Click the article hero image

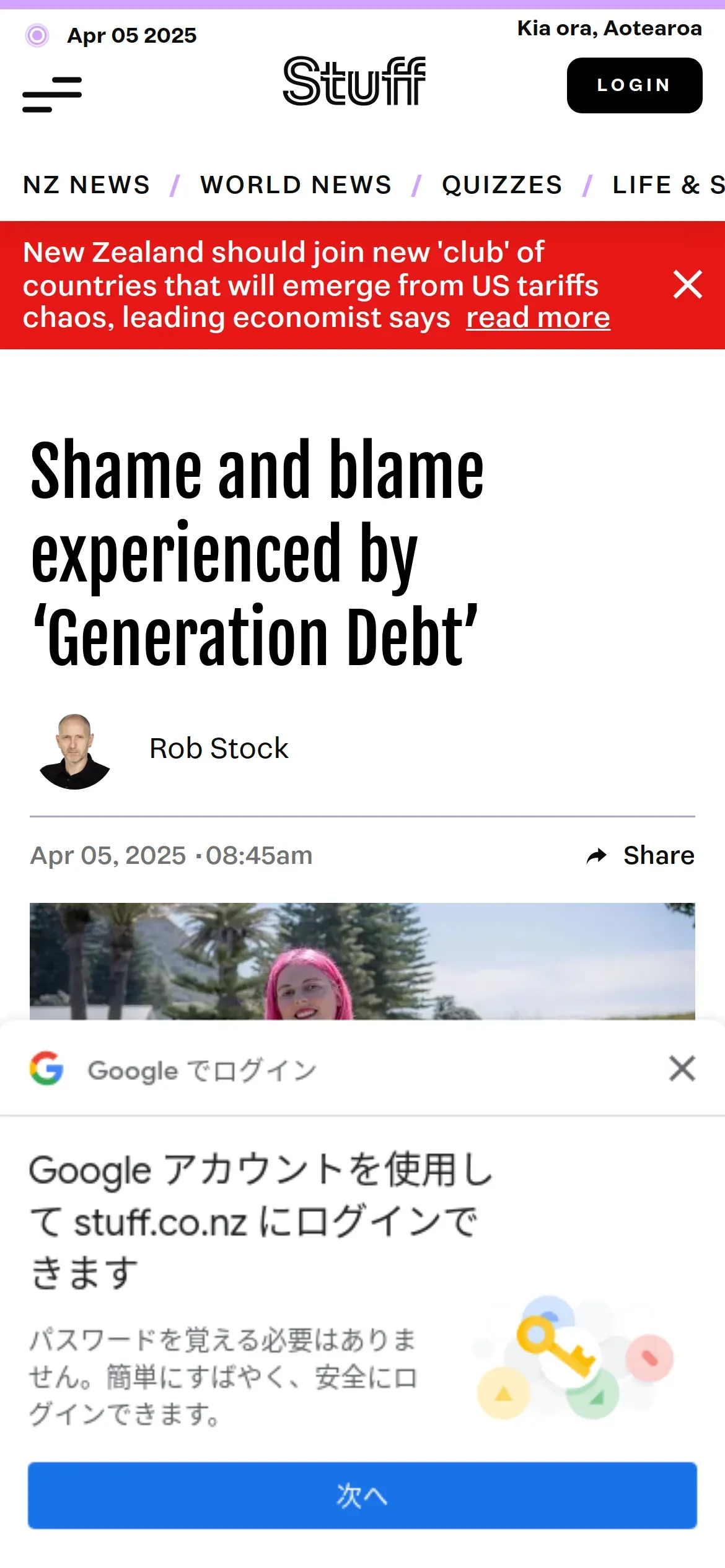[362, 961]
